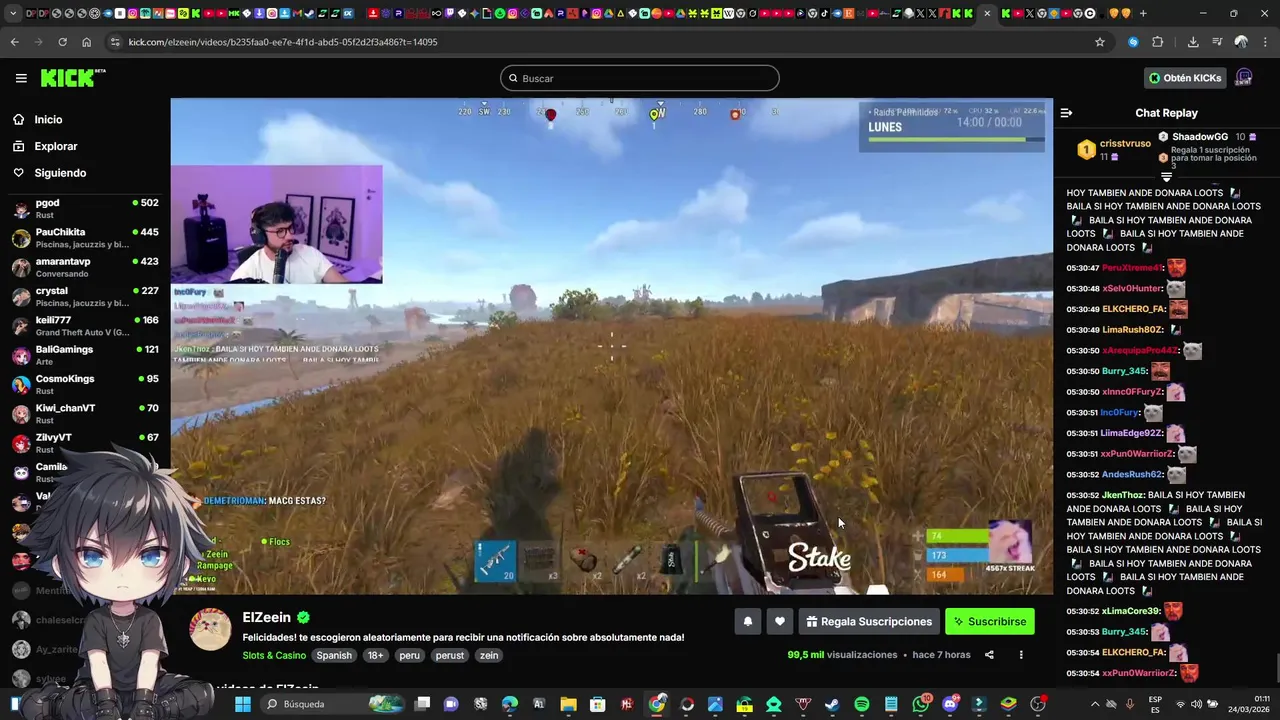The height and width of the screenshot is (720, 1280).
Task: Open the ElZeein channel name link
Action: coord(267,618)
